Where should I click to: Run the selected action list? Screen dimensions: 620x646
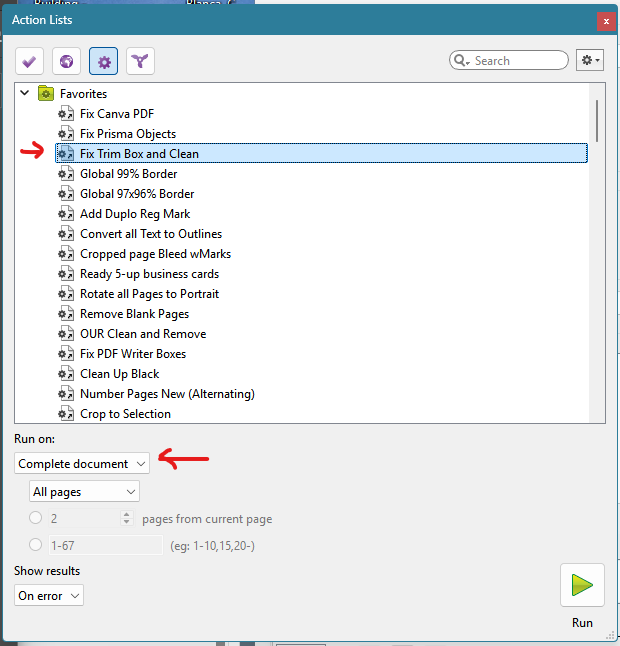coord(582,585)
